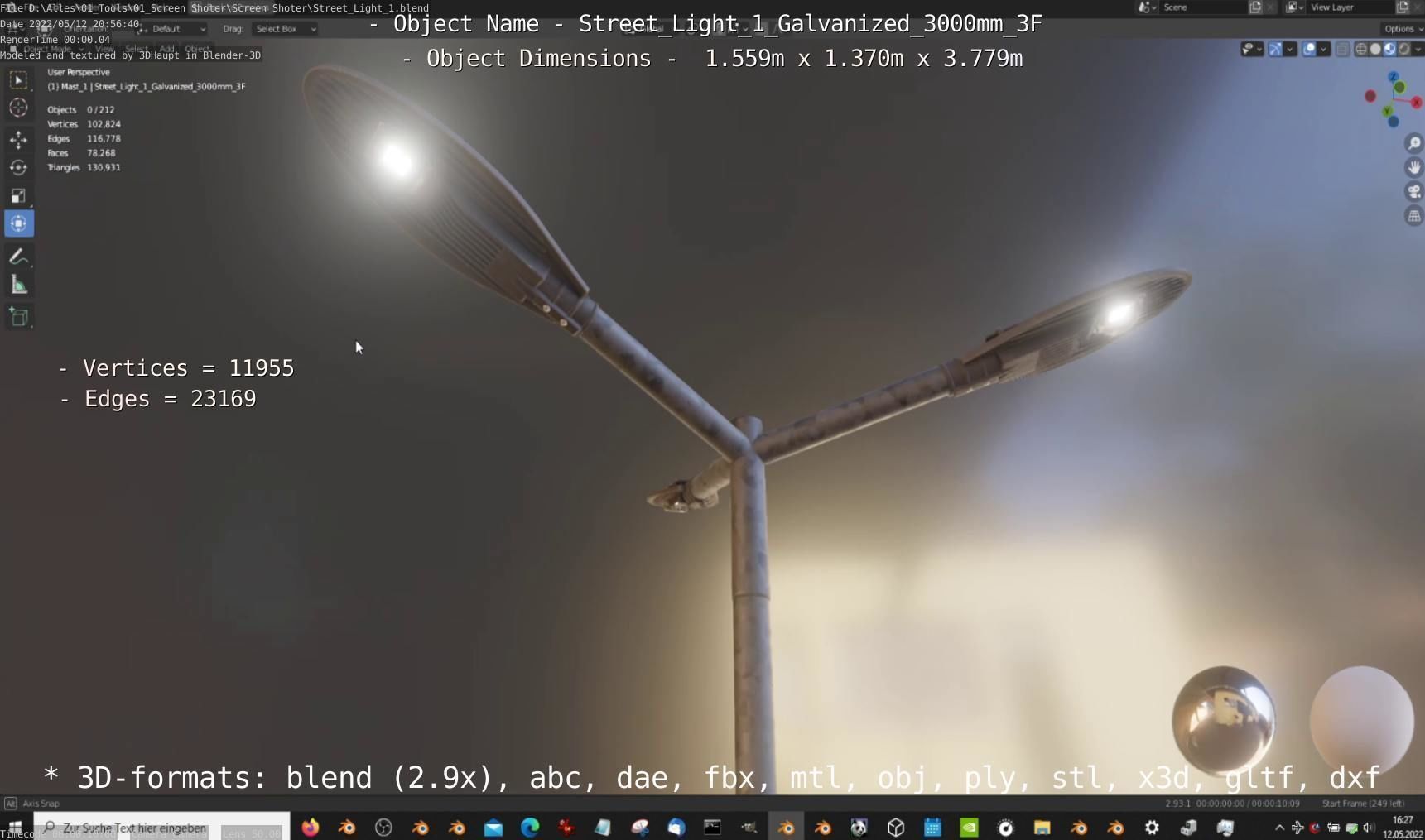Toggle X-ray mode
This screenshot has height=840, width=1425.
(x=1343, y=49)
